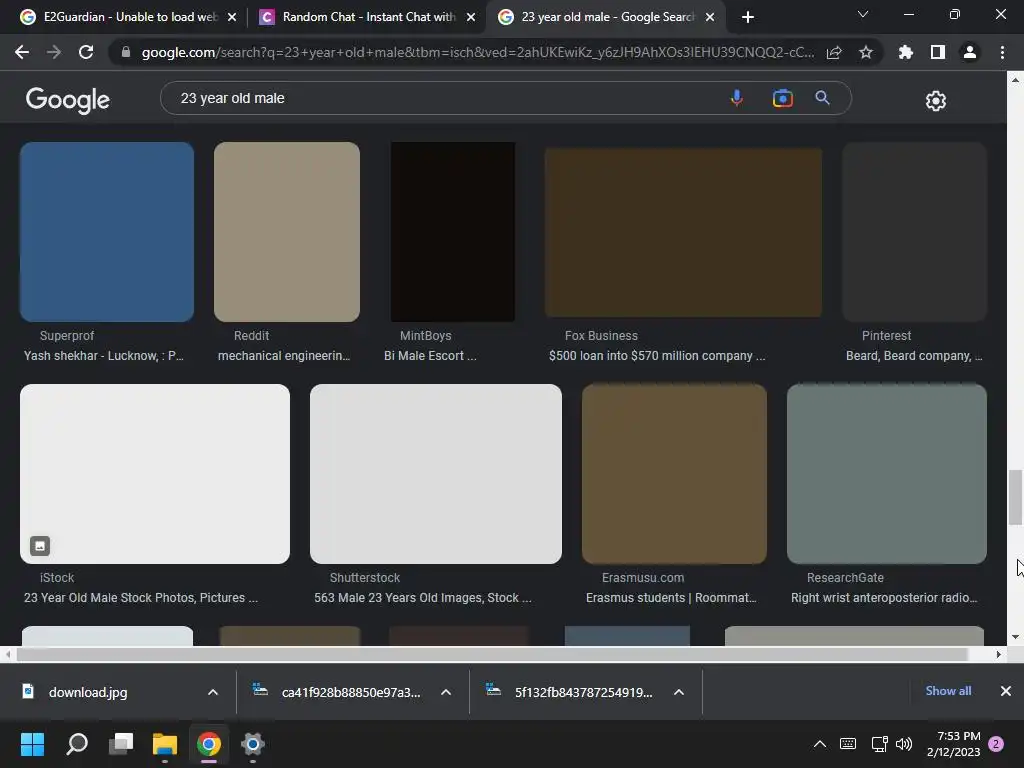
Task: Click the vertical scrollbar thumb
Action: click(1015, 496)
